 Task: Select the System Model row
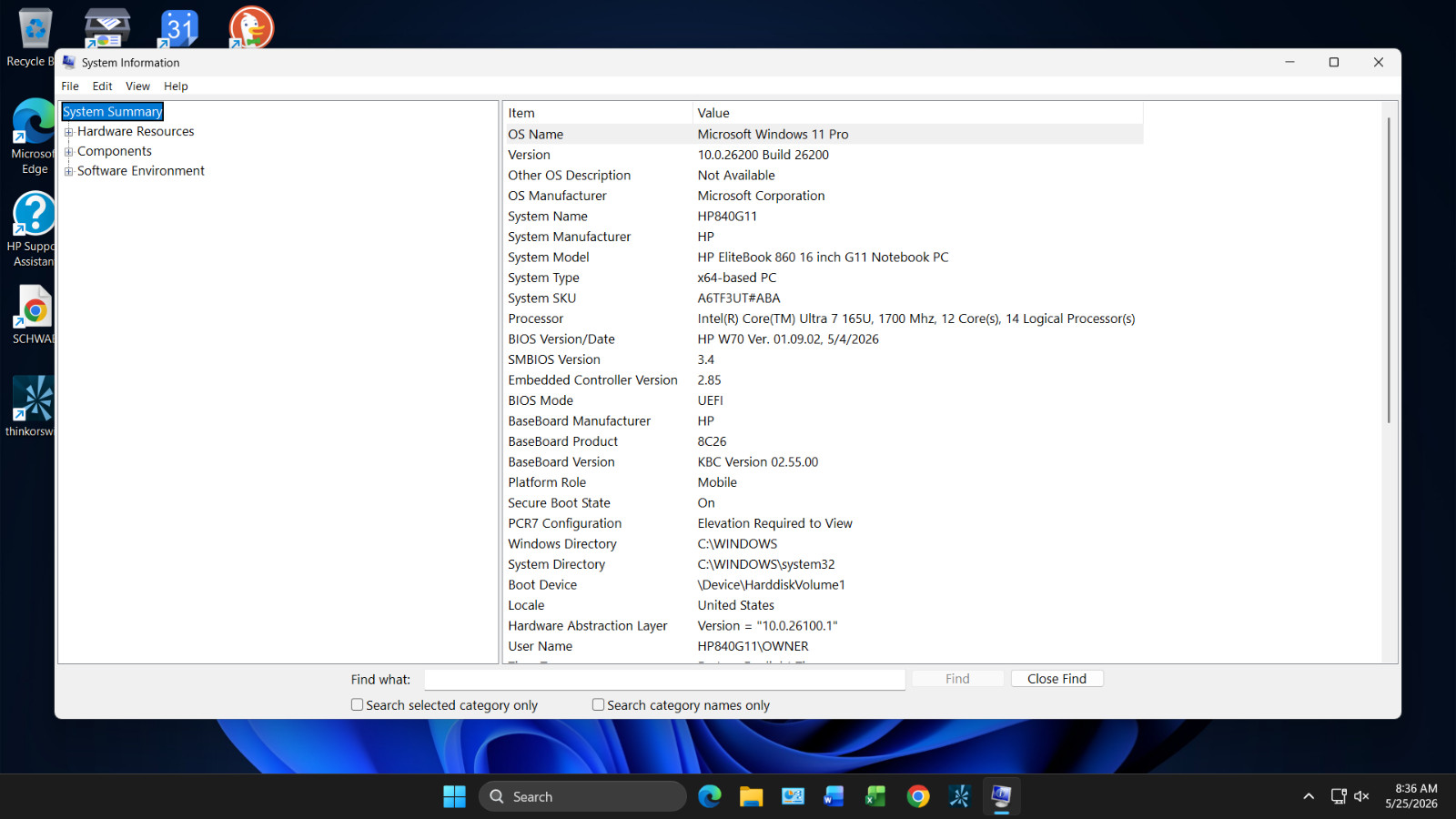(823, 257)
